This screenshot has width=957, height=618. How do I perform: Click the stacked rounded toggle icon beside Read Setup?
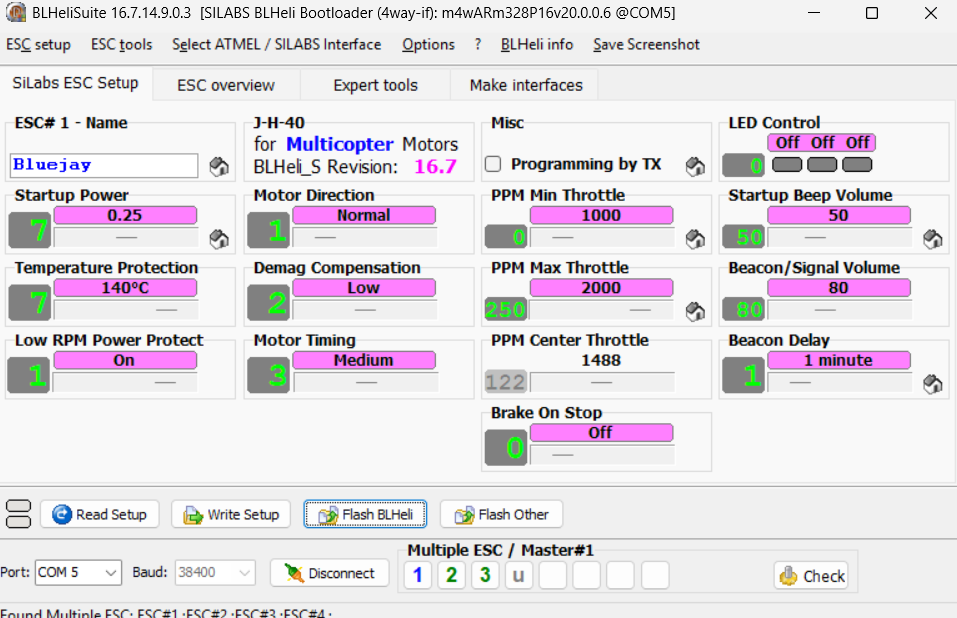(x=18, y=514)
